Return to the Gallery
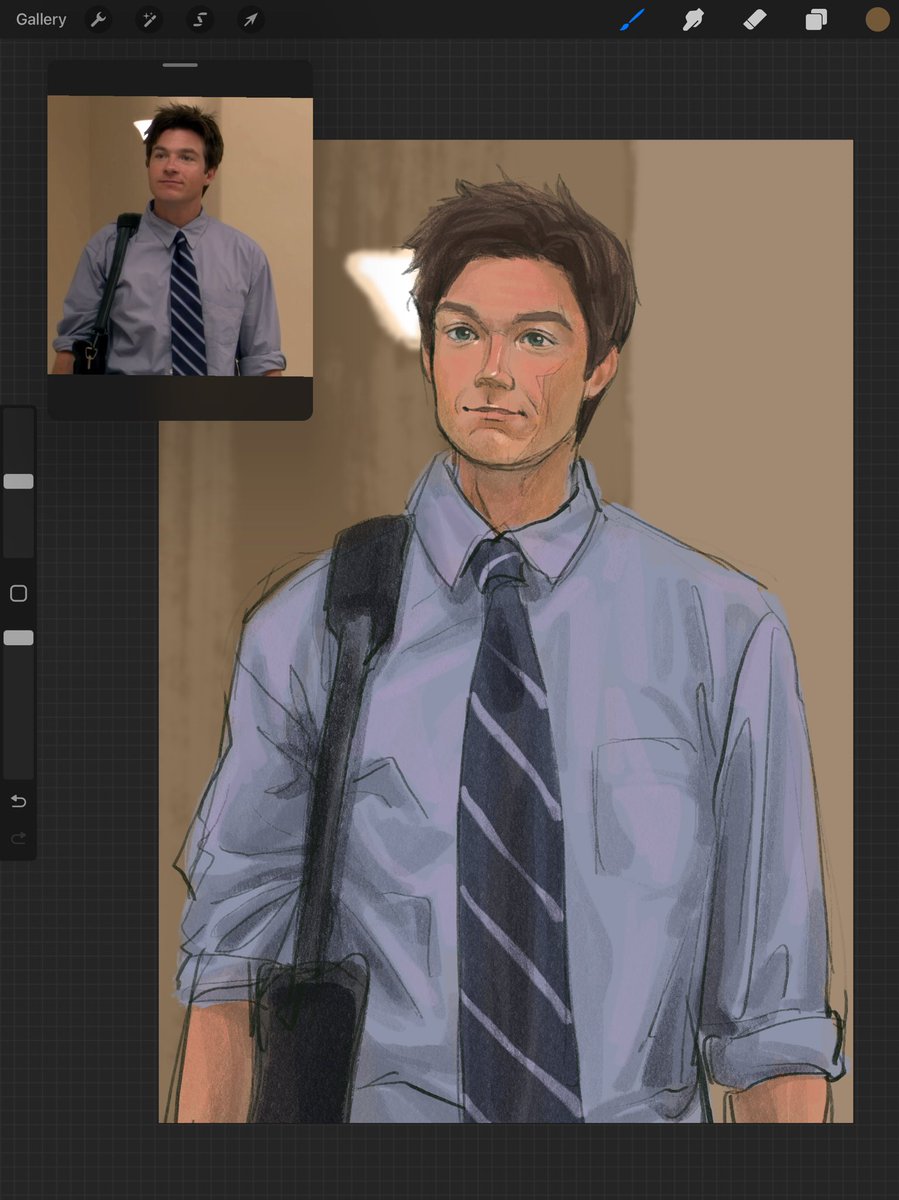 (x=41, y=20)
